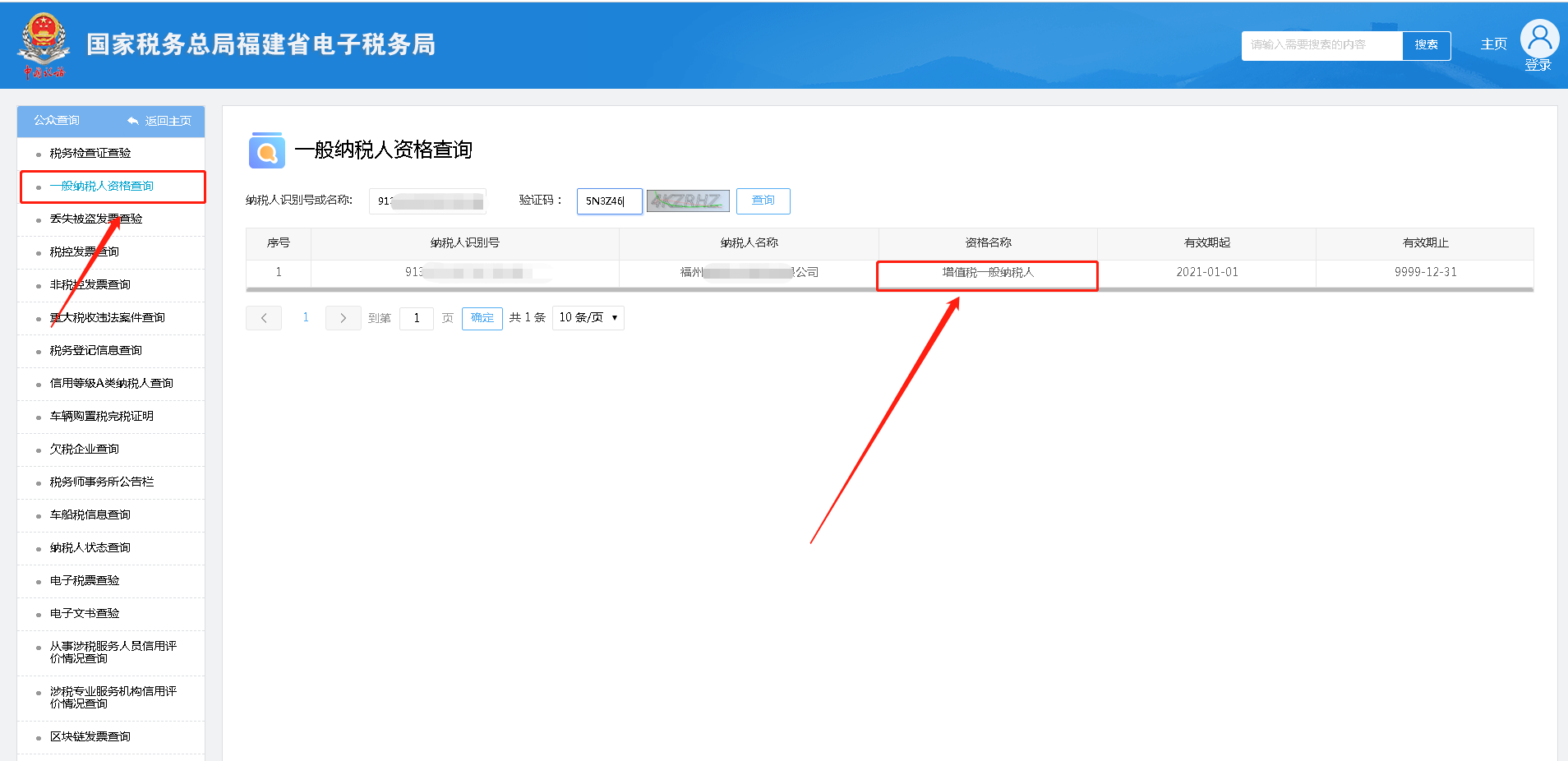Click the user login avatar icon

pos(1538,39)
